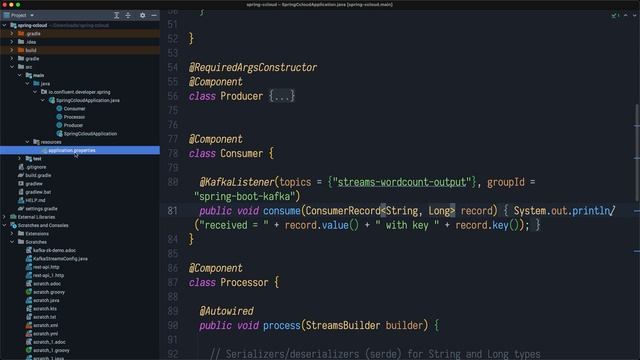Select scratch.kts file icon
The height and width of the screenshot is (360, 640).
tap(29, 309)
